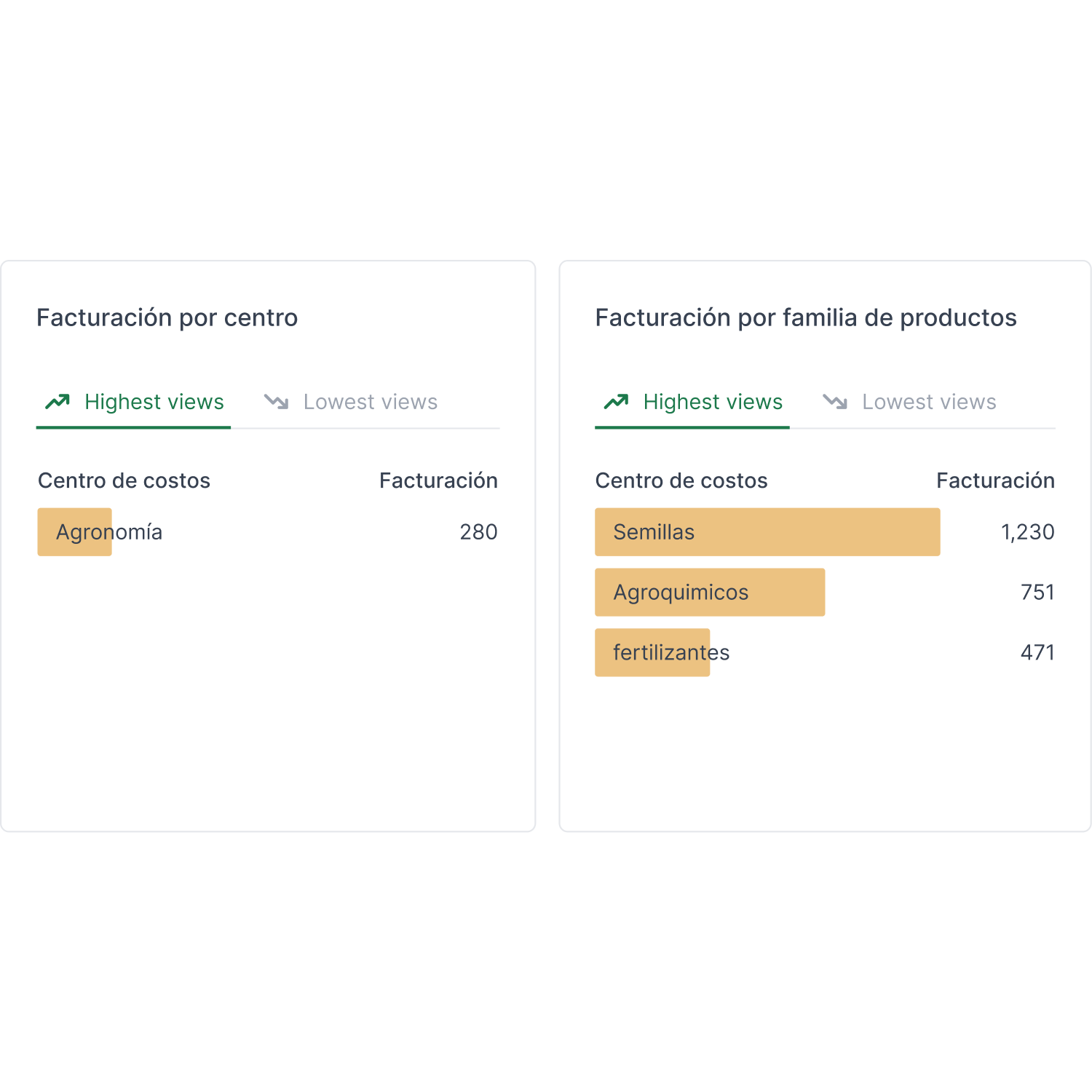Click the Semillas bar

pos(767,532)
